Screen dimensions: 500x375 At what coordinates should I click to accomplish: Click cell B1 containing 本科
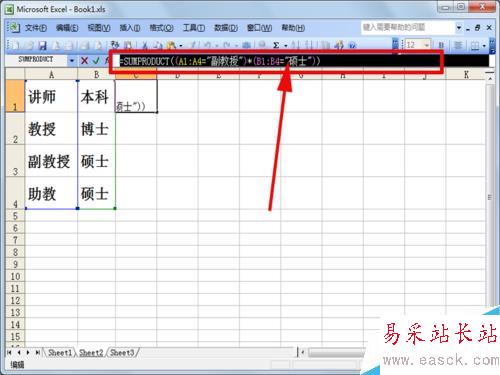point(96,96)
